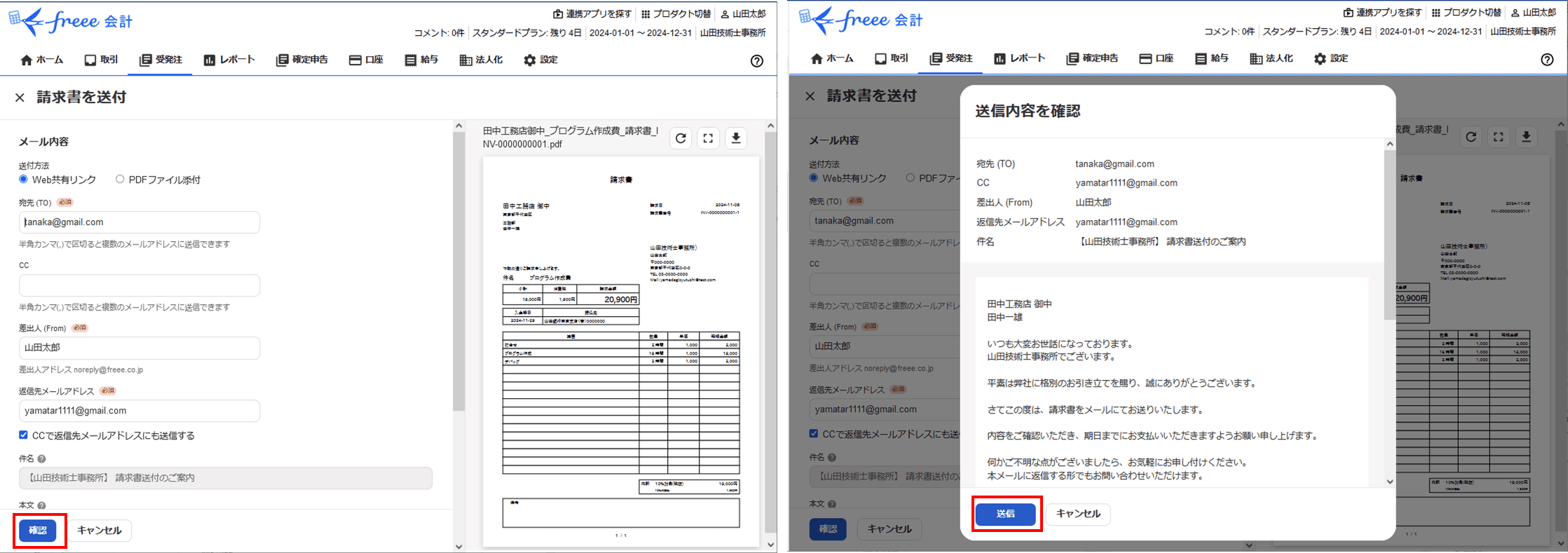
Task: Open fullscreen PDF preview in left window
Action: click(709, 138)
